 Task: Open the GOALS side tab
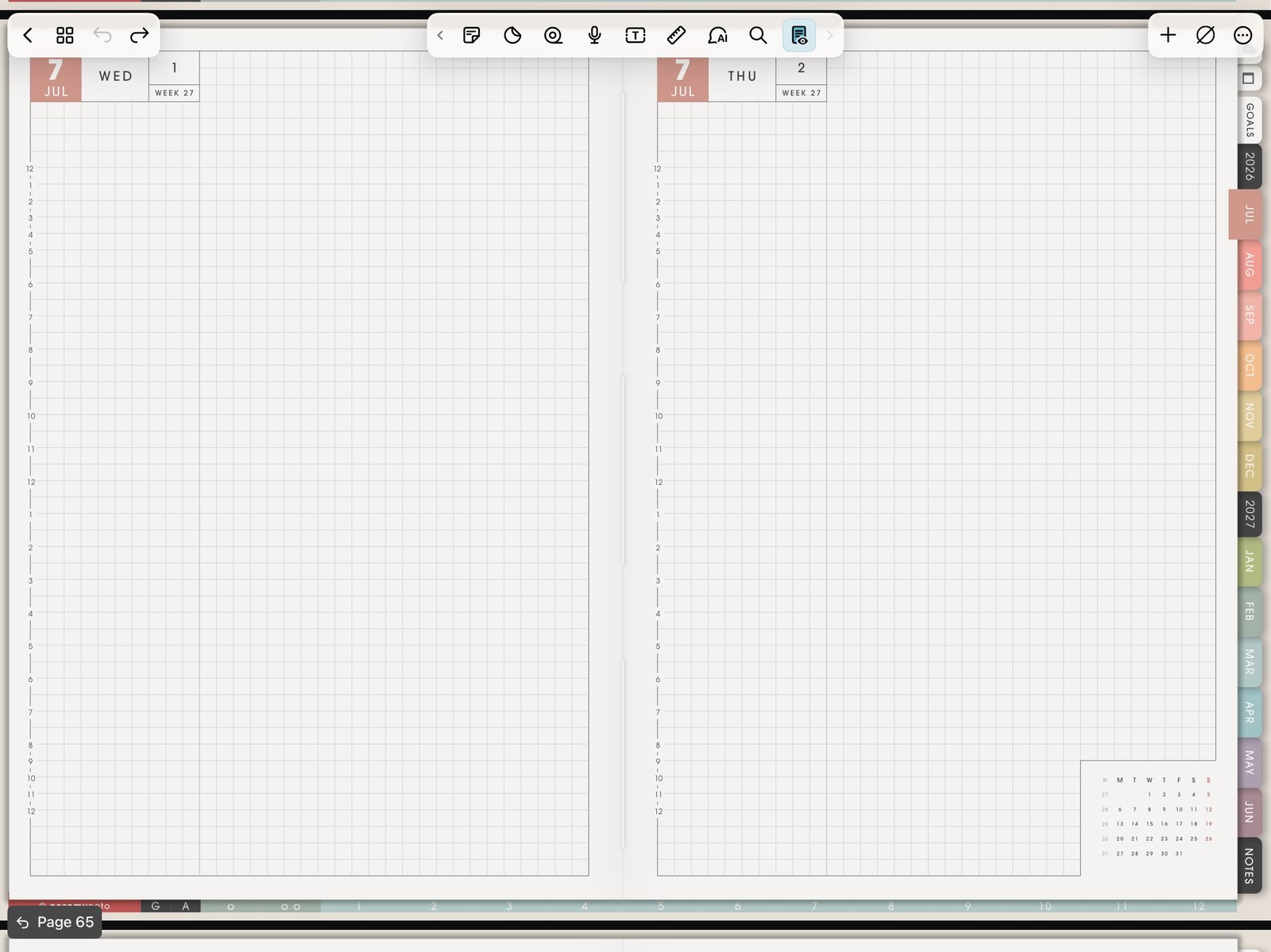[x=1250, y=120]
